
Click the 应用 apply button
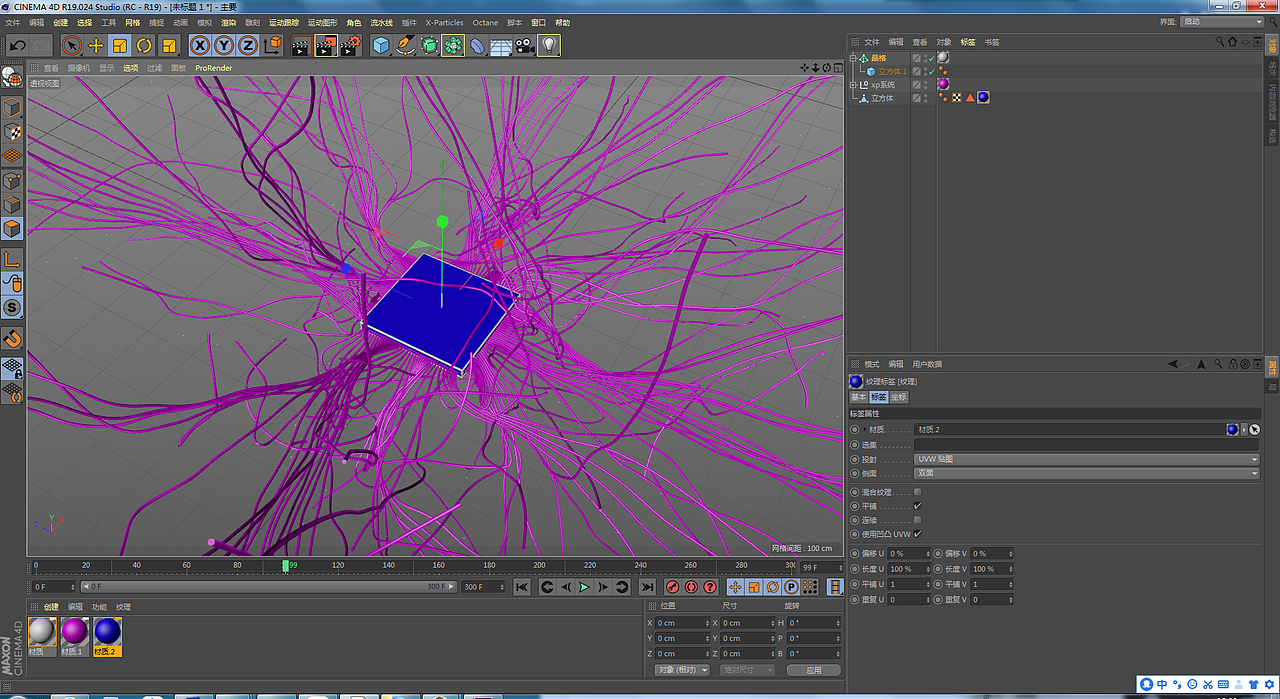(813, 670)
